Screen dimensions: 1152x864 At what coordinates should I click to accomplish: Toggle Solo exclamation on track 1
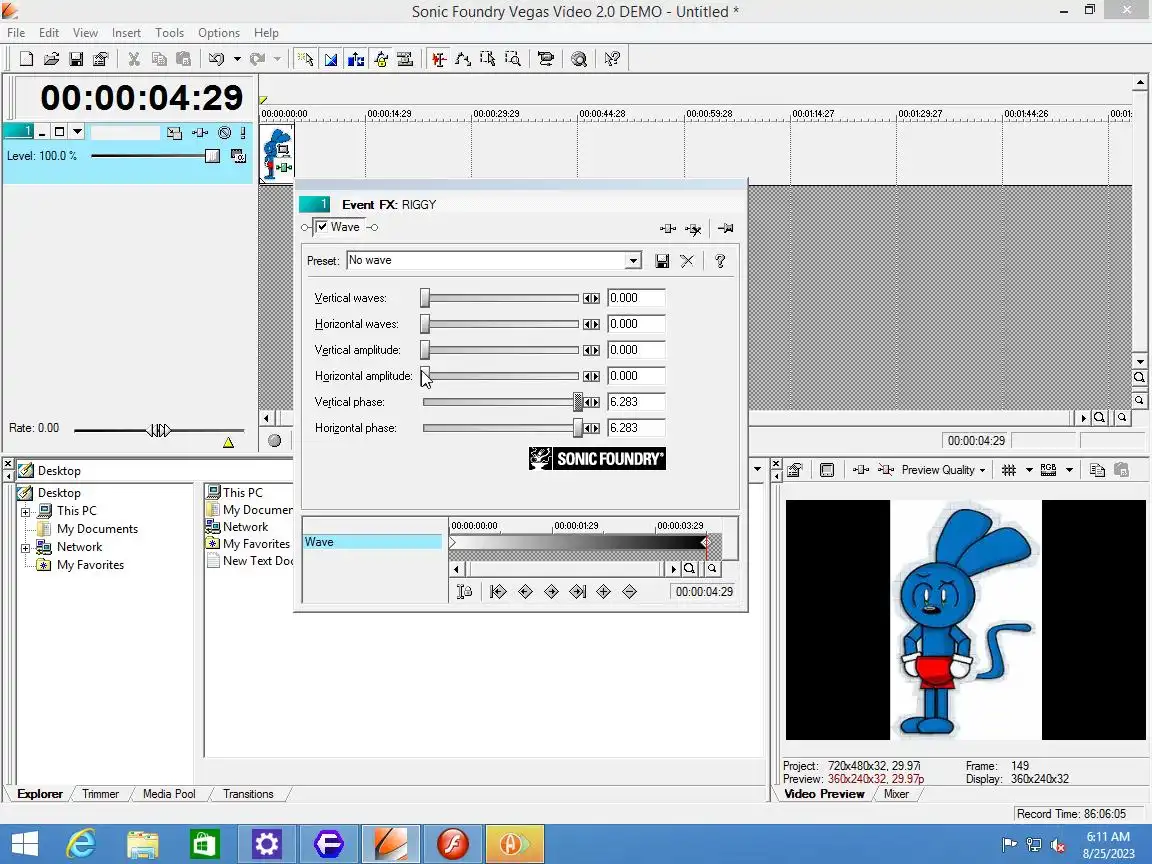click(x=243, y=132)
